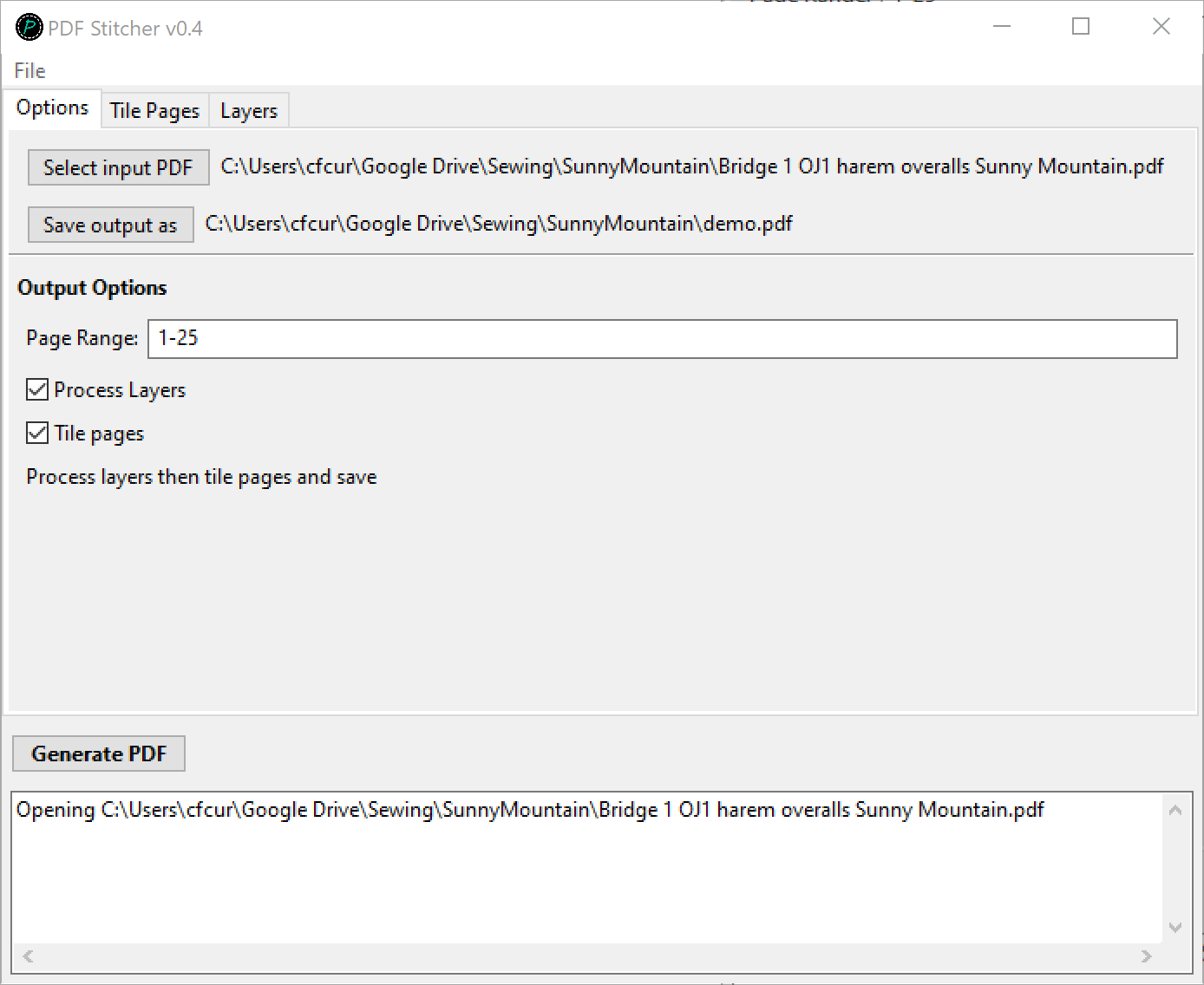The height and width of the screenshot is (985, 1204).
Task: Switch to the Tile Pages tab
Action: pos(154,111)
